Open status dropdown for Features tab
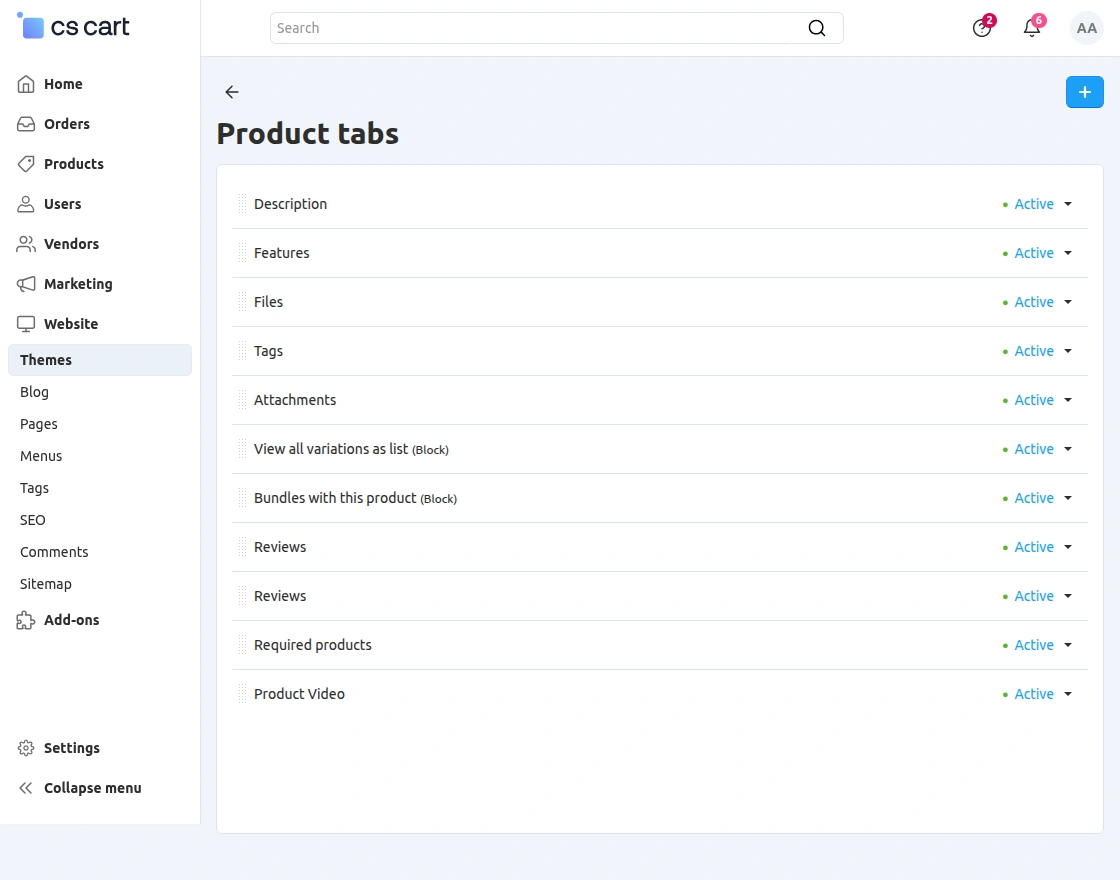This screenshot has height=880, width=1120. (x=1037, y=253)
